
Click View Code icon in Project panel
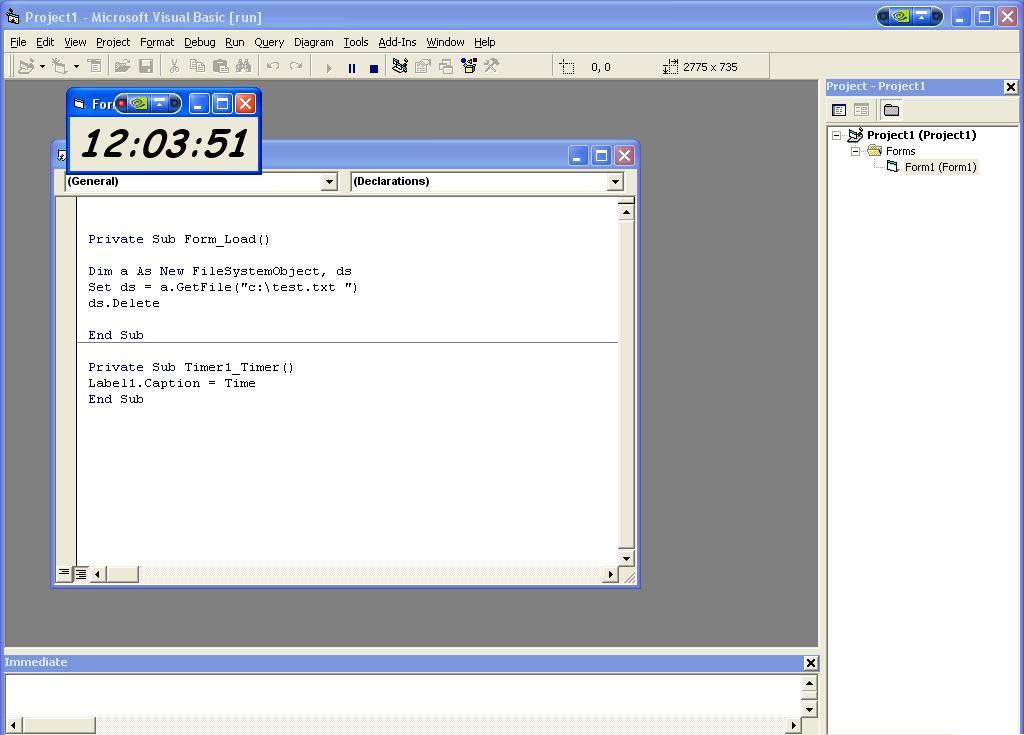click(839, 110)
